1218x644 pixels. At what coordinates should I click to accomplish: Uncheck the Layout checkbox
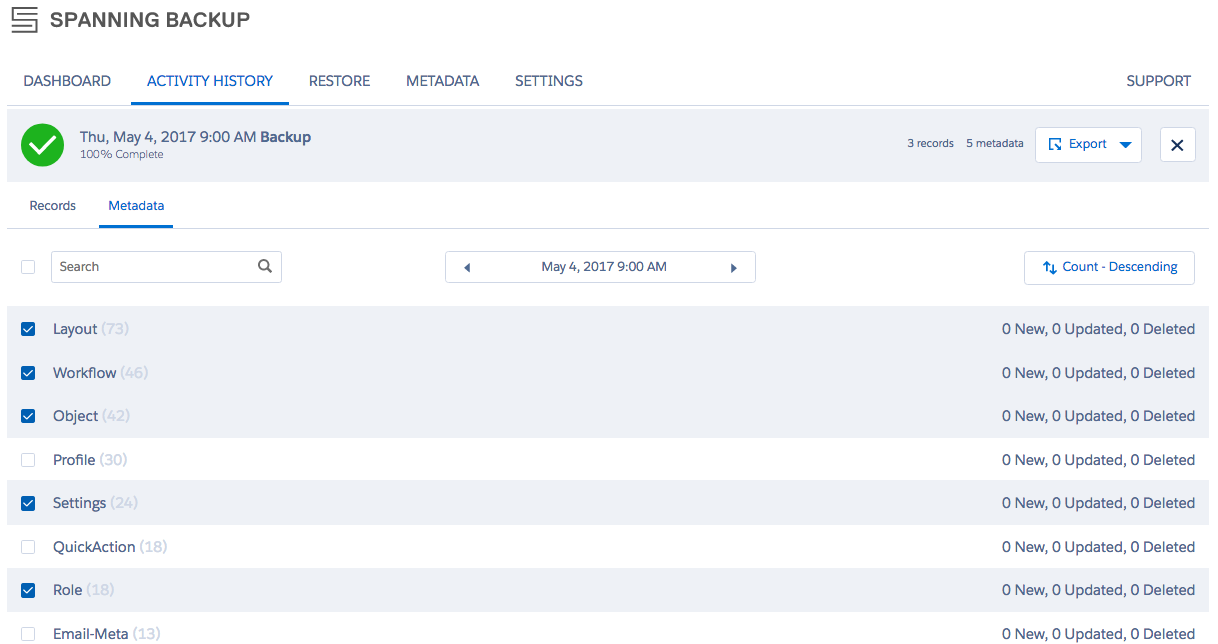28,329
